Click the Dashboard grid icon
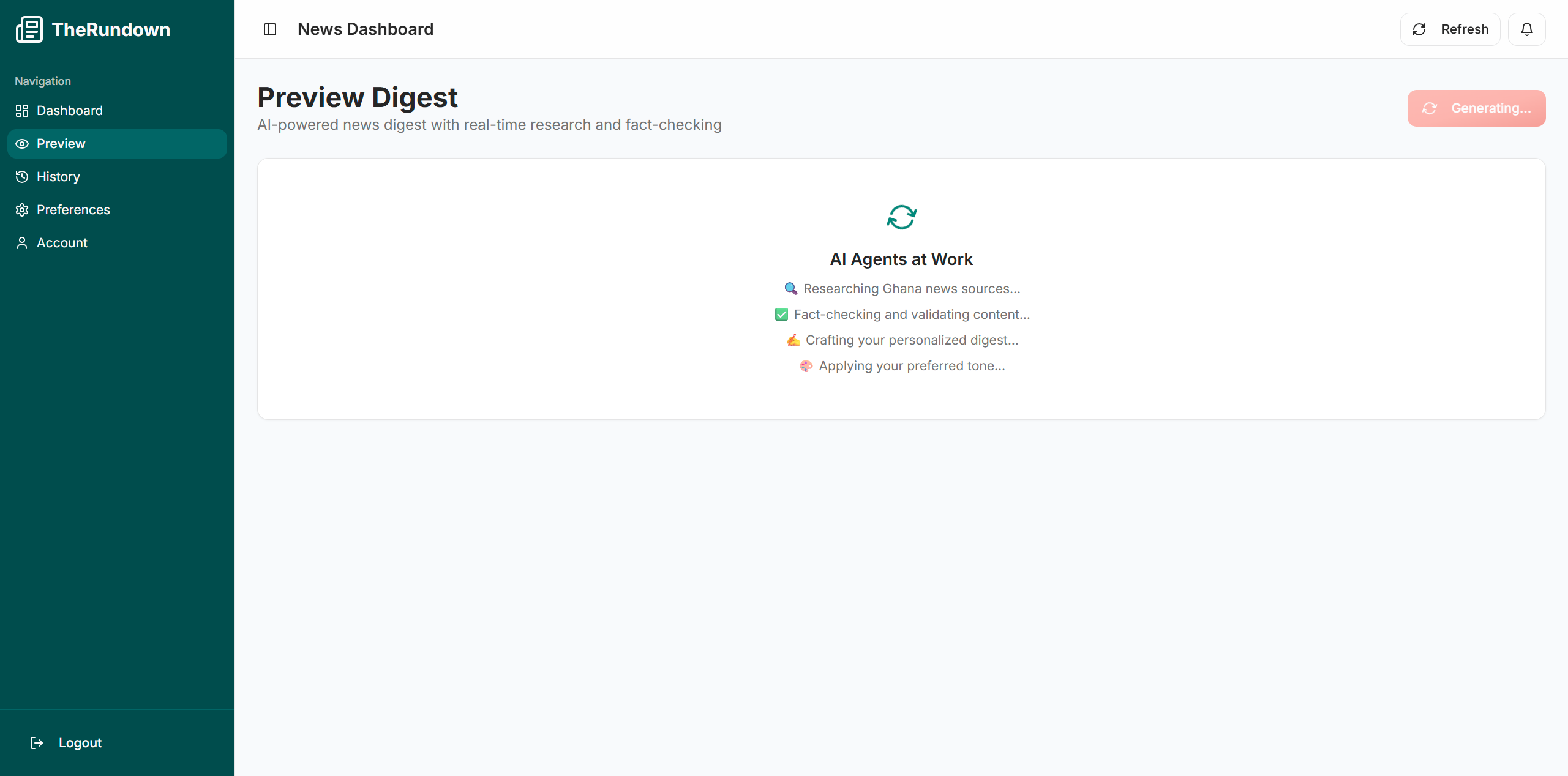The width and height of the screenshot is (1568, 776). coord(22,111)
